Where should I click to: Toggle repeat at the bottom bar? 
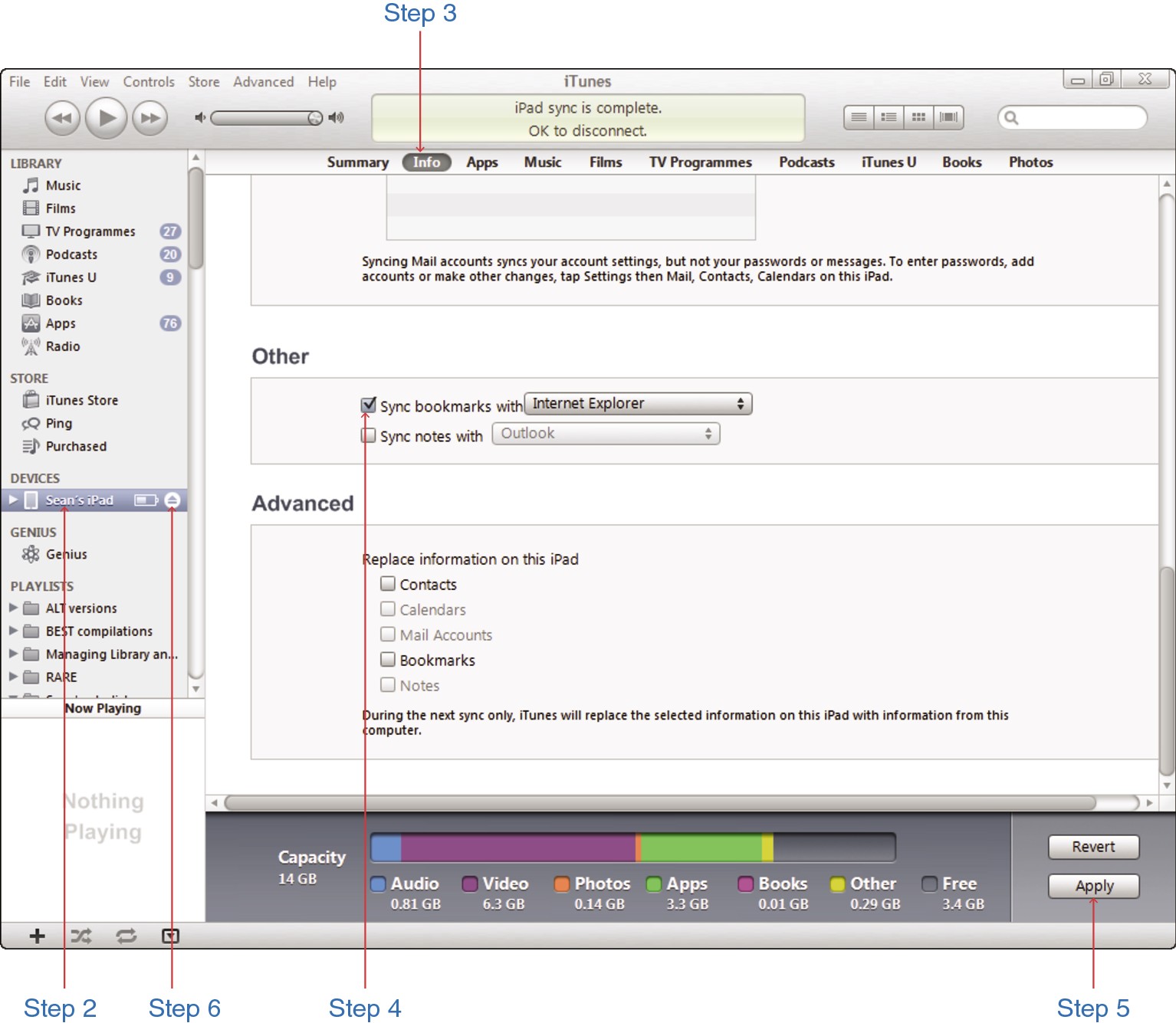tap(126, 936)
